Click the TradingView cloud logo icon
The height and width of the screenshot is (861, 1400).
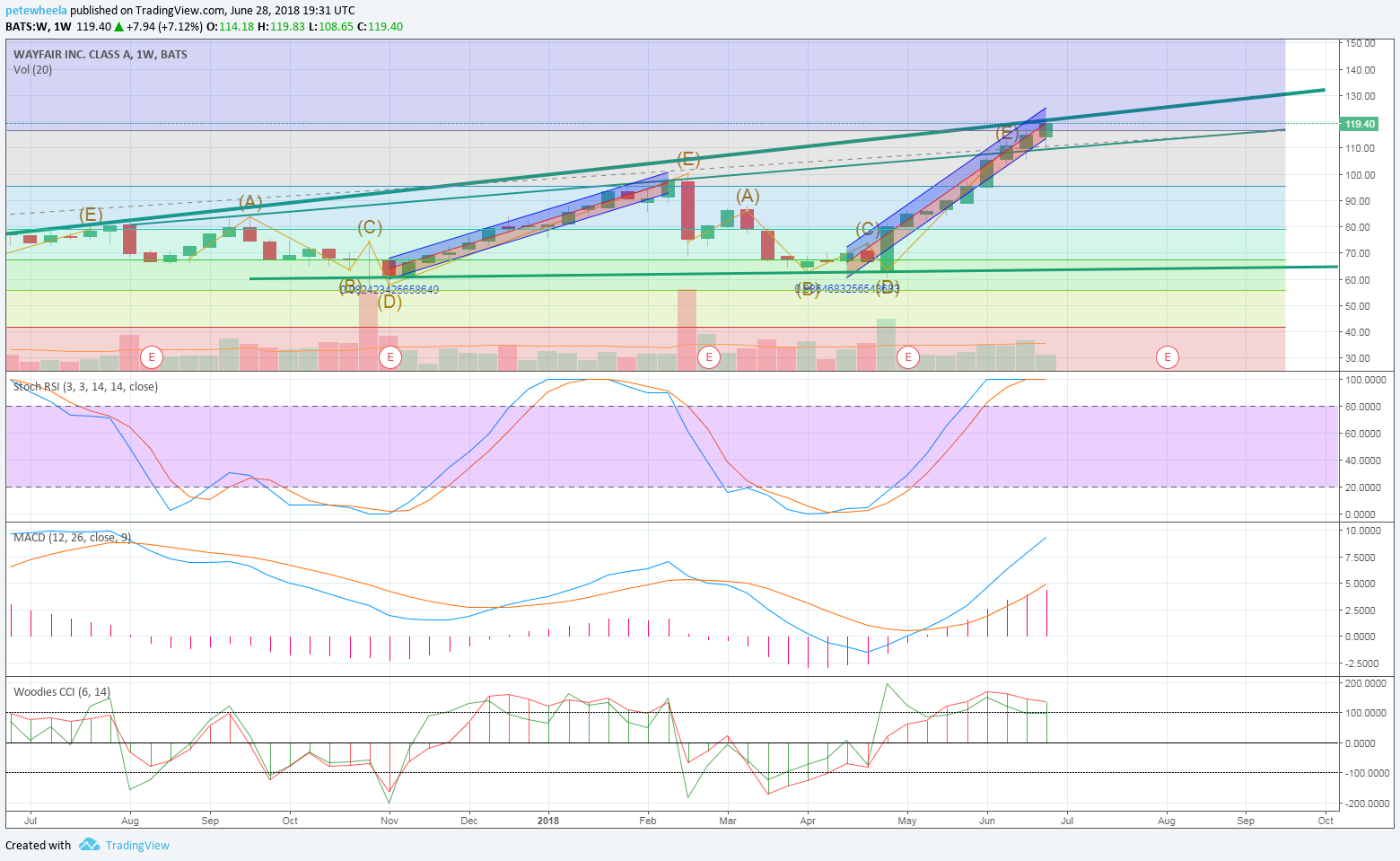click(88, 845)
